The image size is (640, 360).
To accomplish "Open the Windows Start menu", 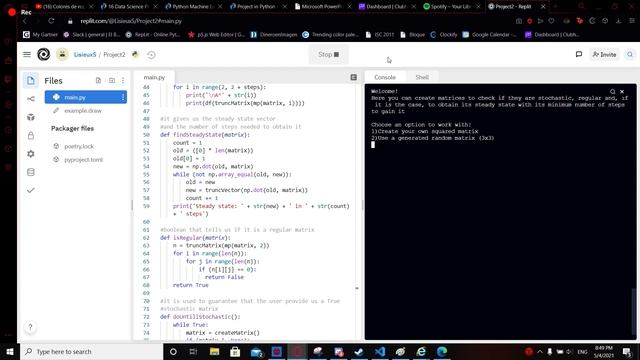I will coord(10,351).
